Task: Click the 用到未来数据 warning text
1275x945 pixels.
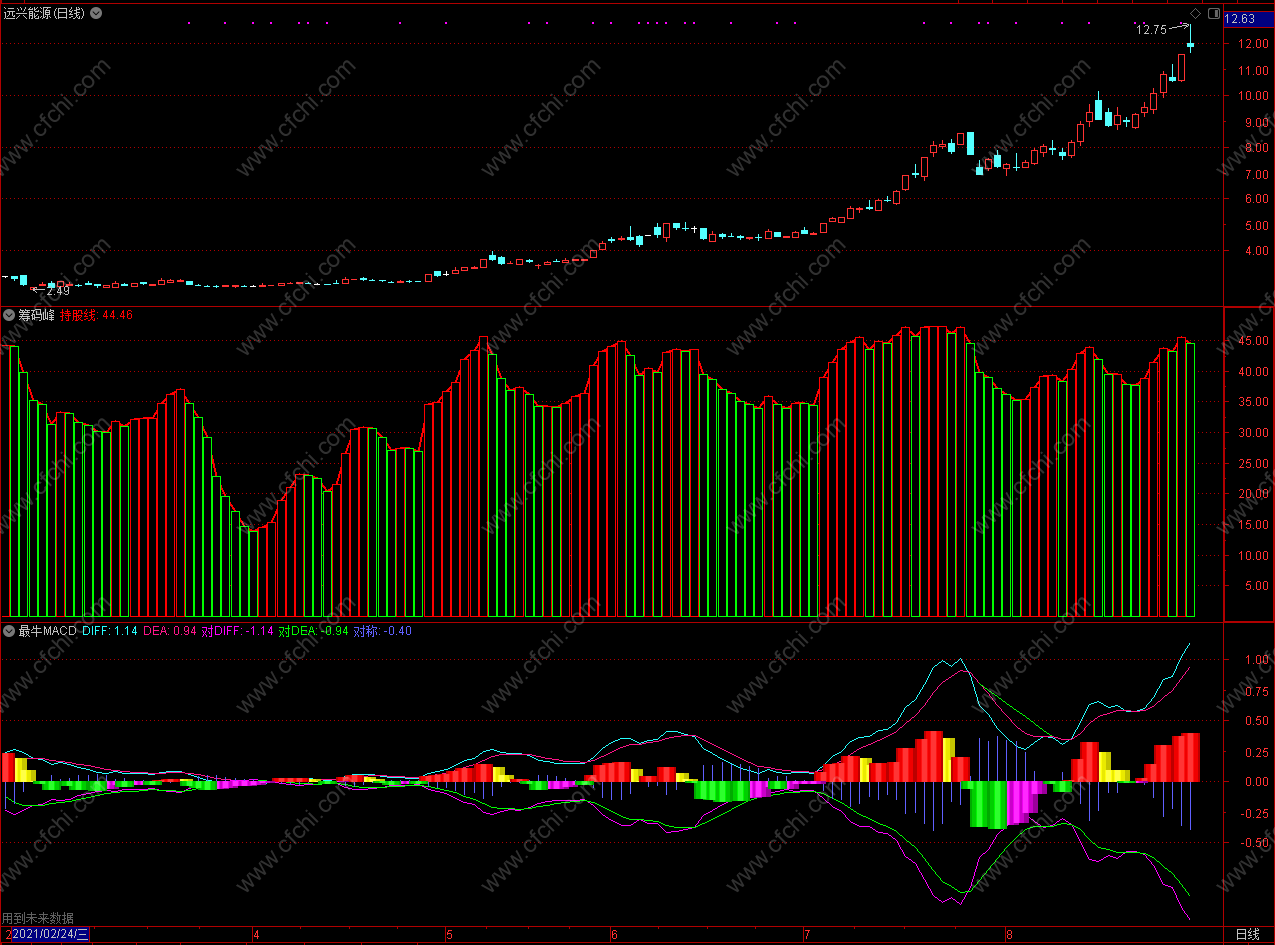Action: tap(37, 918)
